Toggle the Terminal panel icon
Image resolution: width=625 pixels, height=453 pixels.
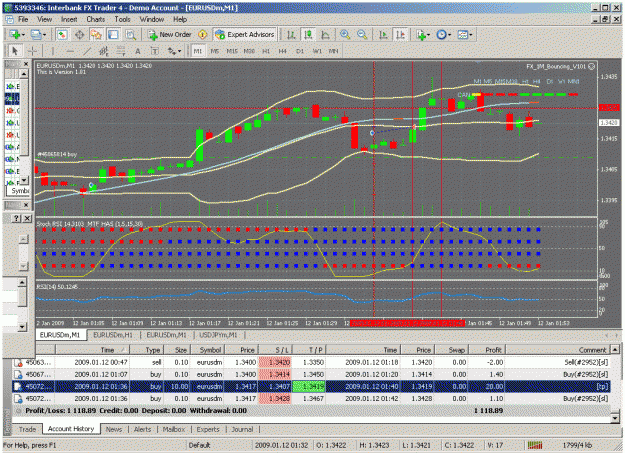click(x=113, y=35)
